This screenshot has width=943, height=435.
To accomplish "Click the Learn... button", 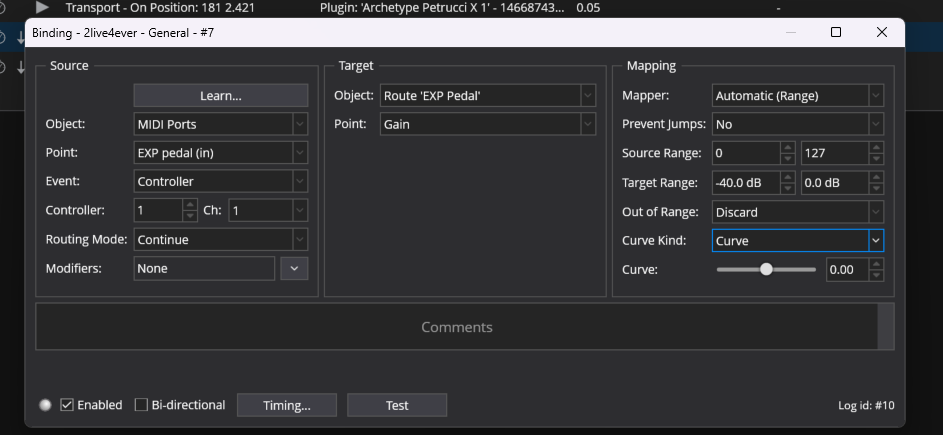I will click(220, 96).
